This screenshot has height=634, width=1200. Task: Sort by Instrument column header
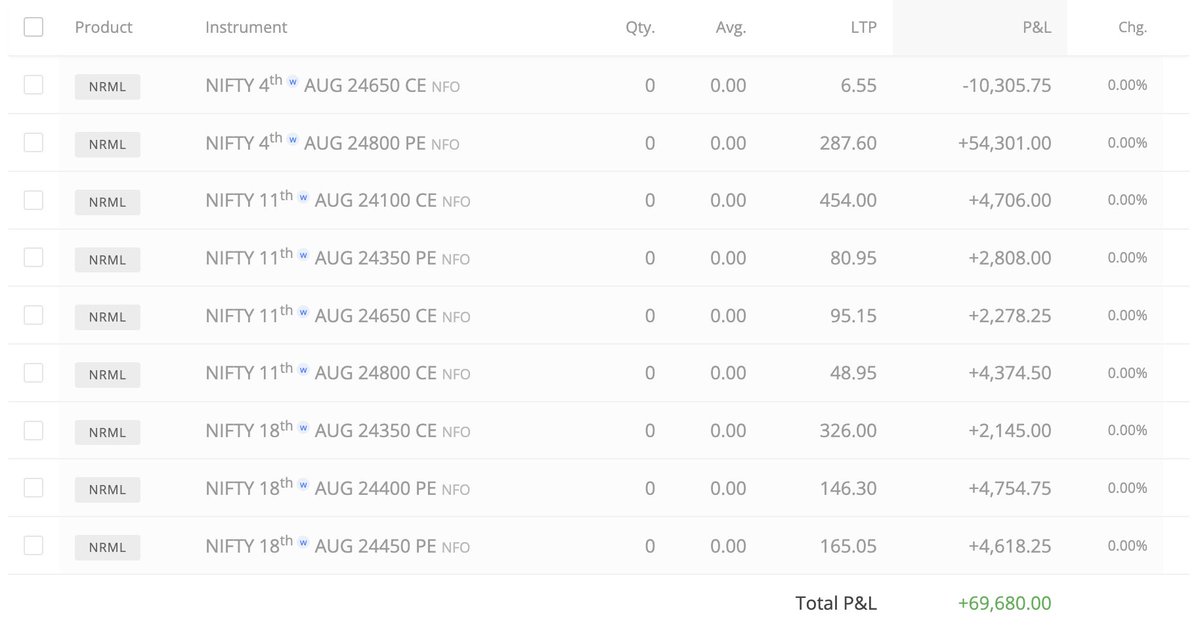click(246, 28)
